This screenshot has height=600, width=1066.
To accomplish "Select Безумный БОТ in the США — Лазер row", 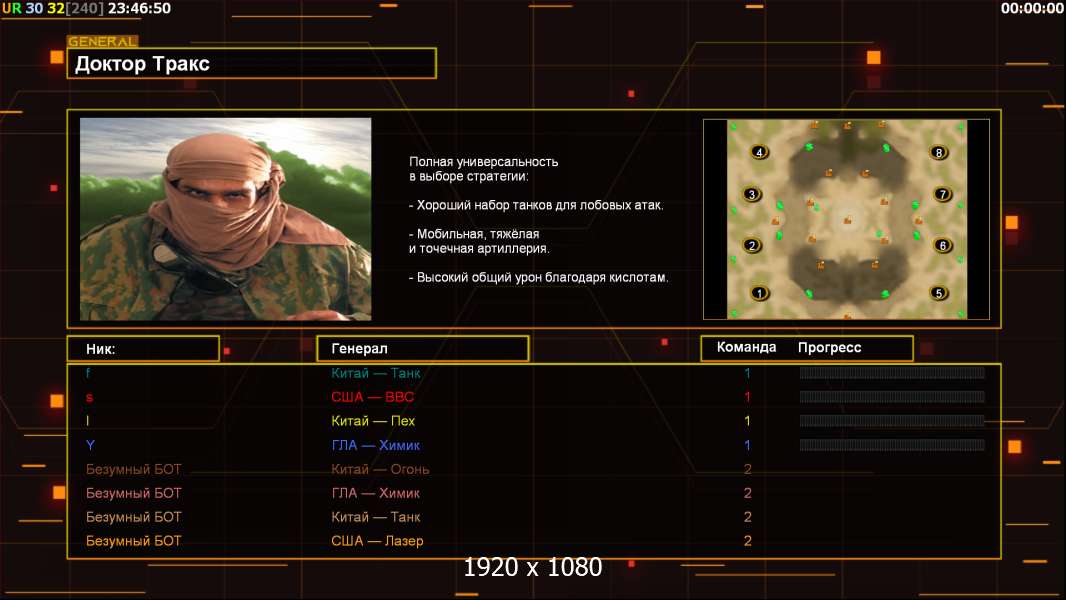I will 133,541.
